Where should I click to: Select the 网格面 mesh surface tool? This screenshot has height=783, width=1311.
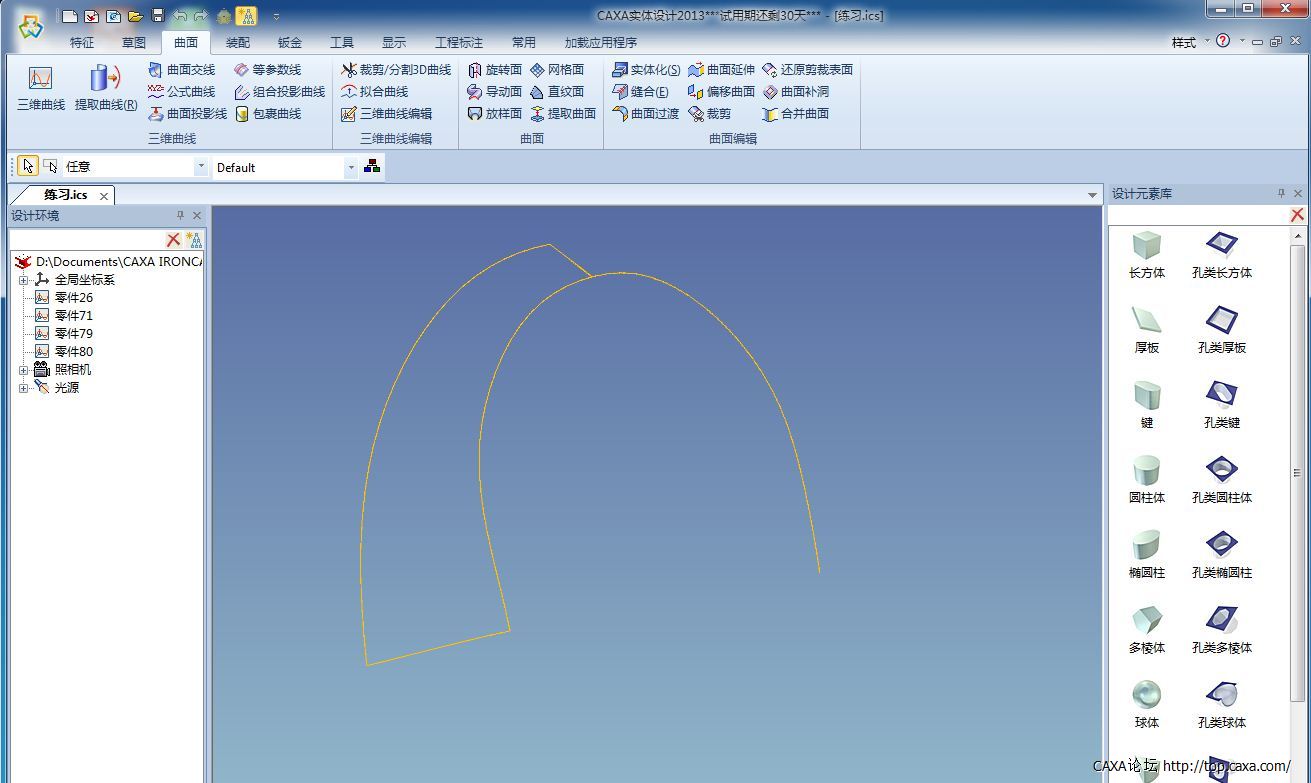(557, 70)
